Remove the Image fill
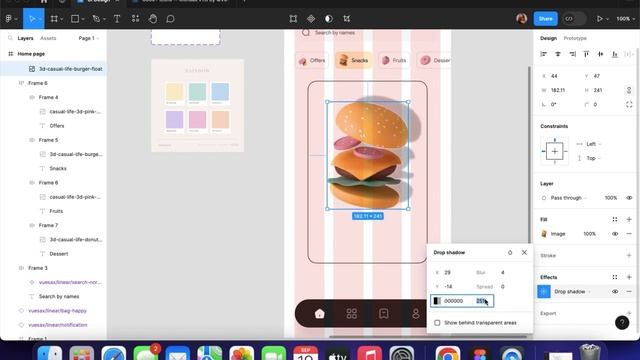 pos(629,234)
